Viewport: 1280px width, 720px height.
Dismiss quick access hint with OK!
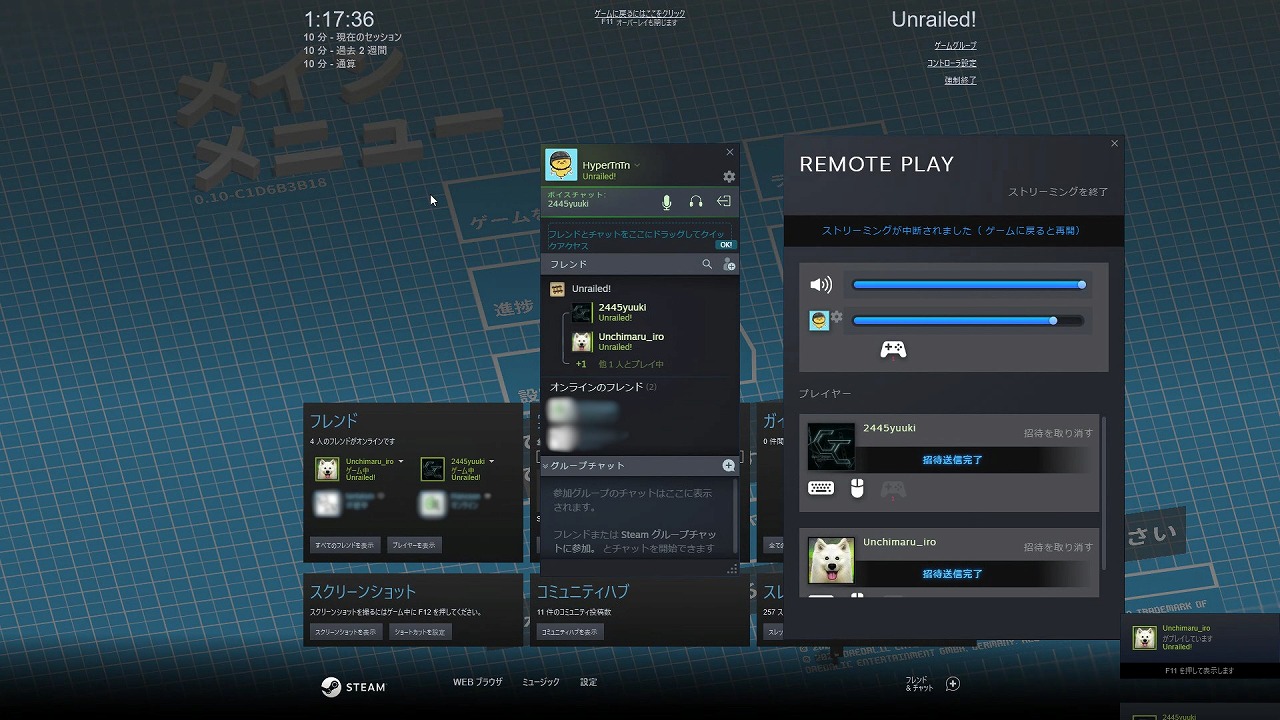click(x=725, y=245)
